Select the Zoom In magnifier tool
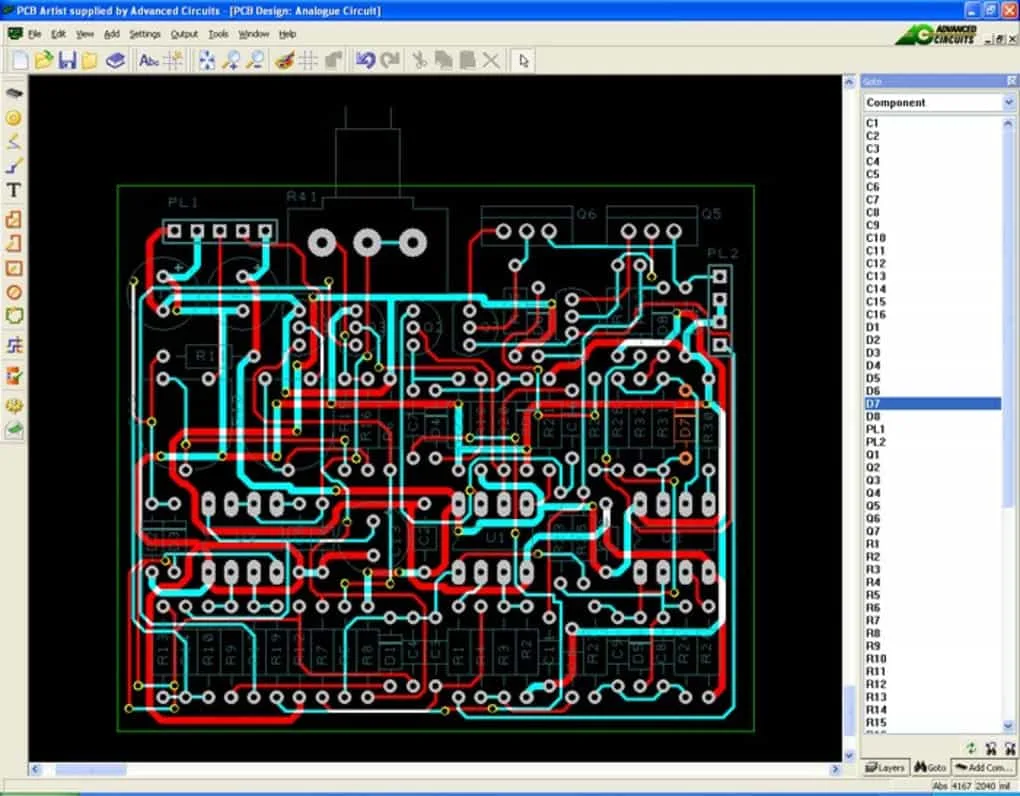 tap(233, 60)
